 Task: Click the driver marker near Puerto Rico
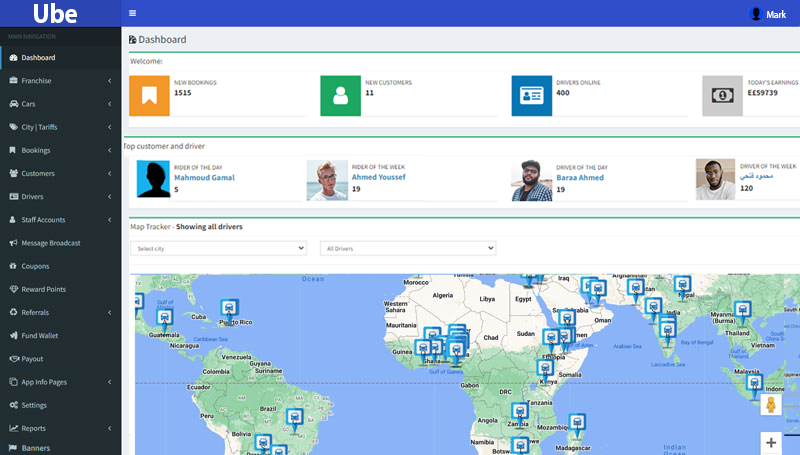228,307
